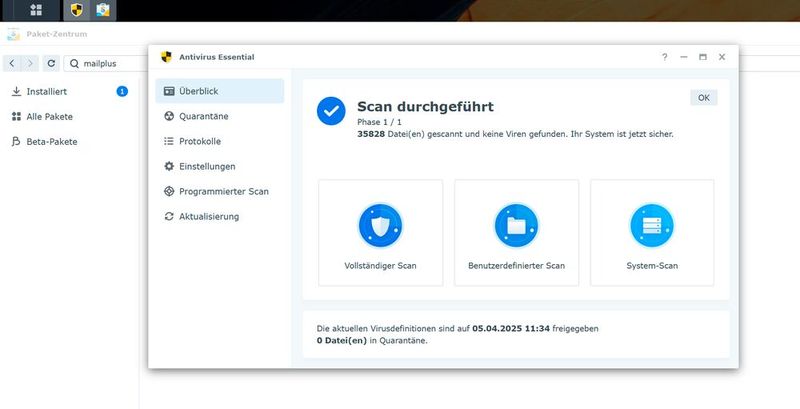The image size is (800, 409).
Task: Close the Antivirus Essential window
Action: (x=722, y=57)
